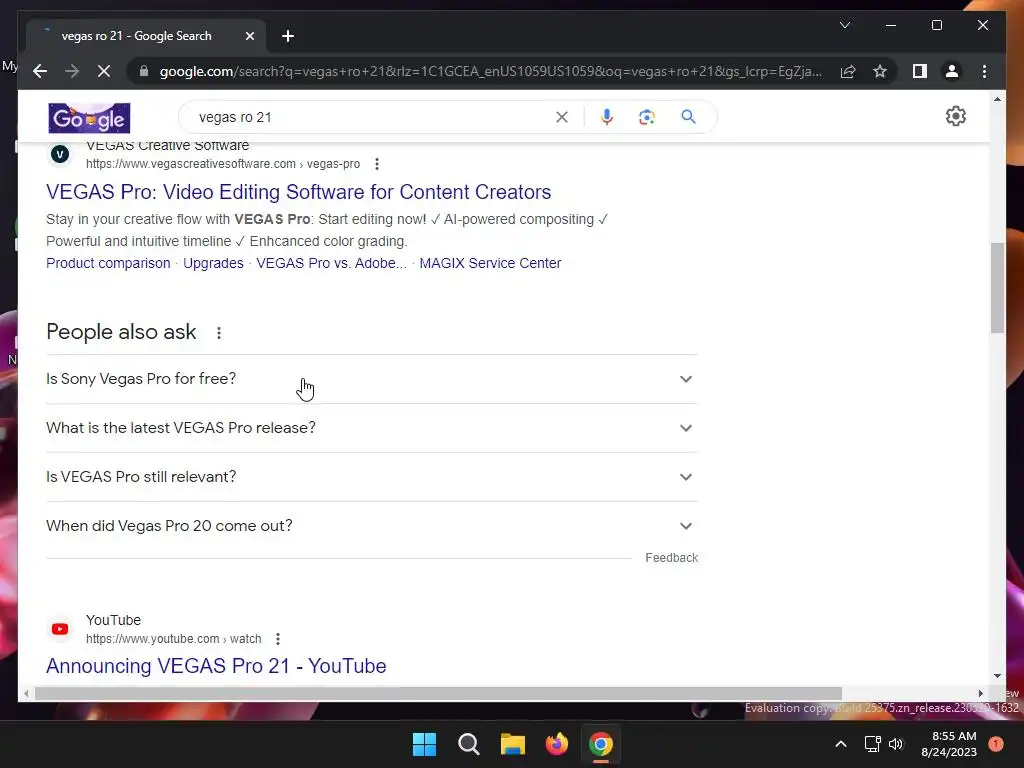Screen dimensions: 1024x768
Task: Open tab search dropdown arrow
Action: pyautogui.click(x=844, y=25)
